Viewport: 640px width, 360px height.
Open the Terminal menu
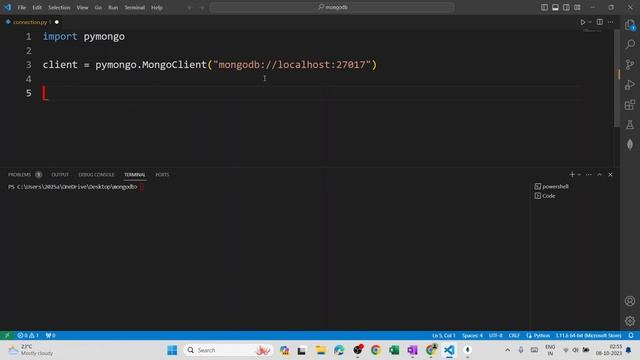135,7
